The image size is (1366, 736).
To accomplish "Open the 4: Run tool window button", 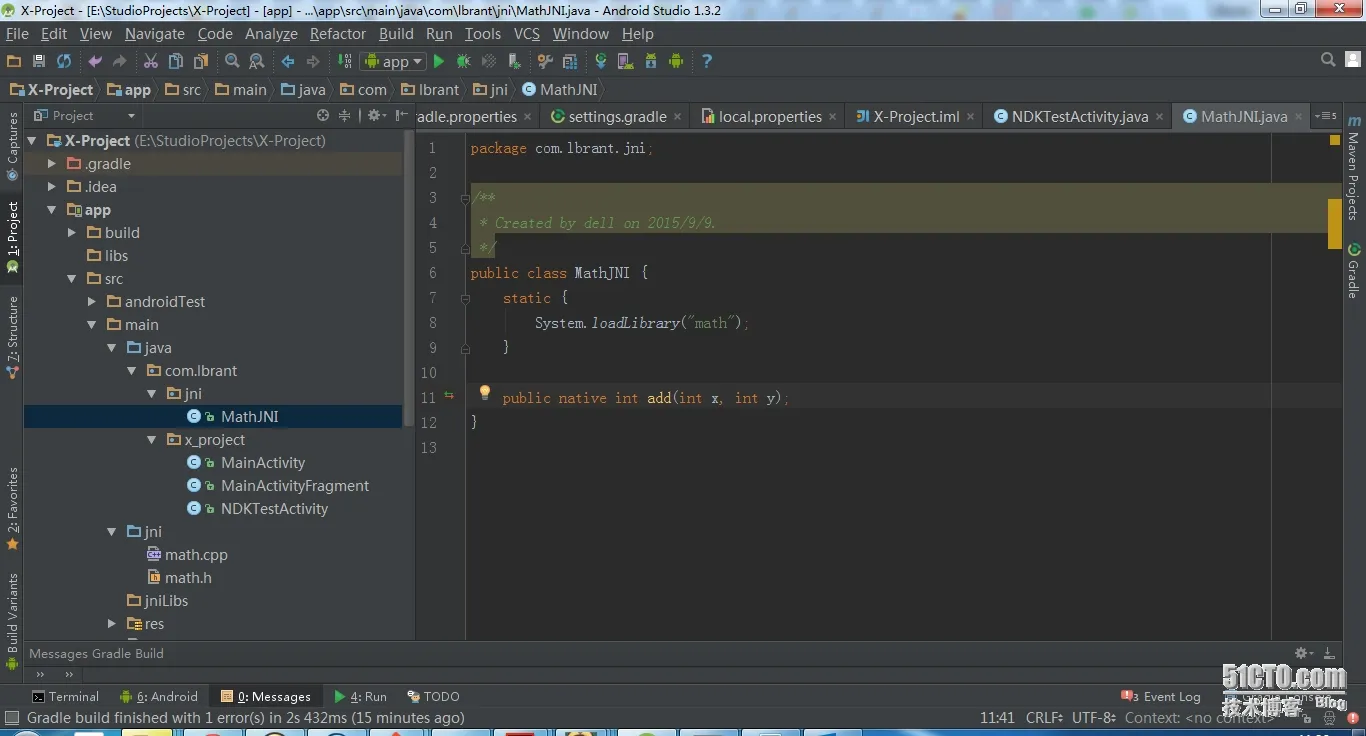I will tap(360, 697).
